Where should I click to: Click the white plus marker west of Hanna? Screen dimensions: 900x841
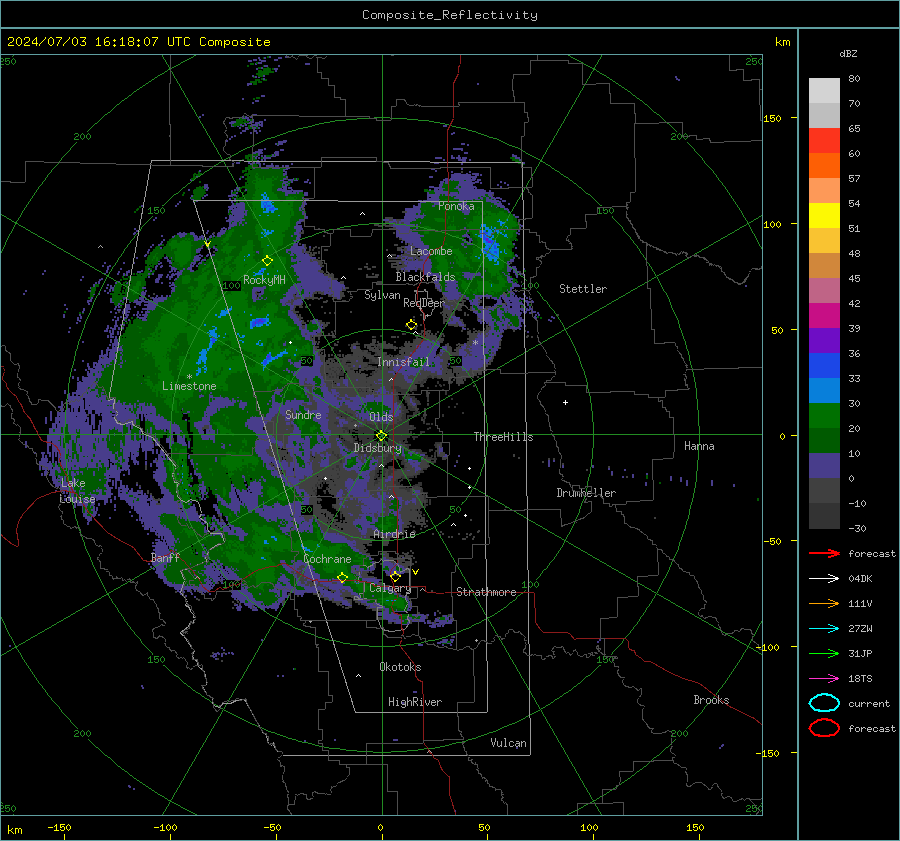coord(565,402)
